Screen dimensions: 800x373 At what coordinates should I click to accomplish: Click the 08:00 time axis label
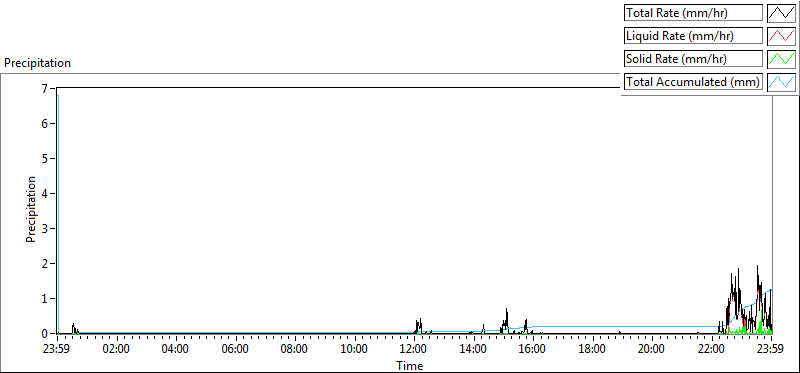click(x=295, y=350)
